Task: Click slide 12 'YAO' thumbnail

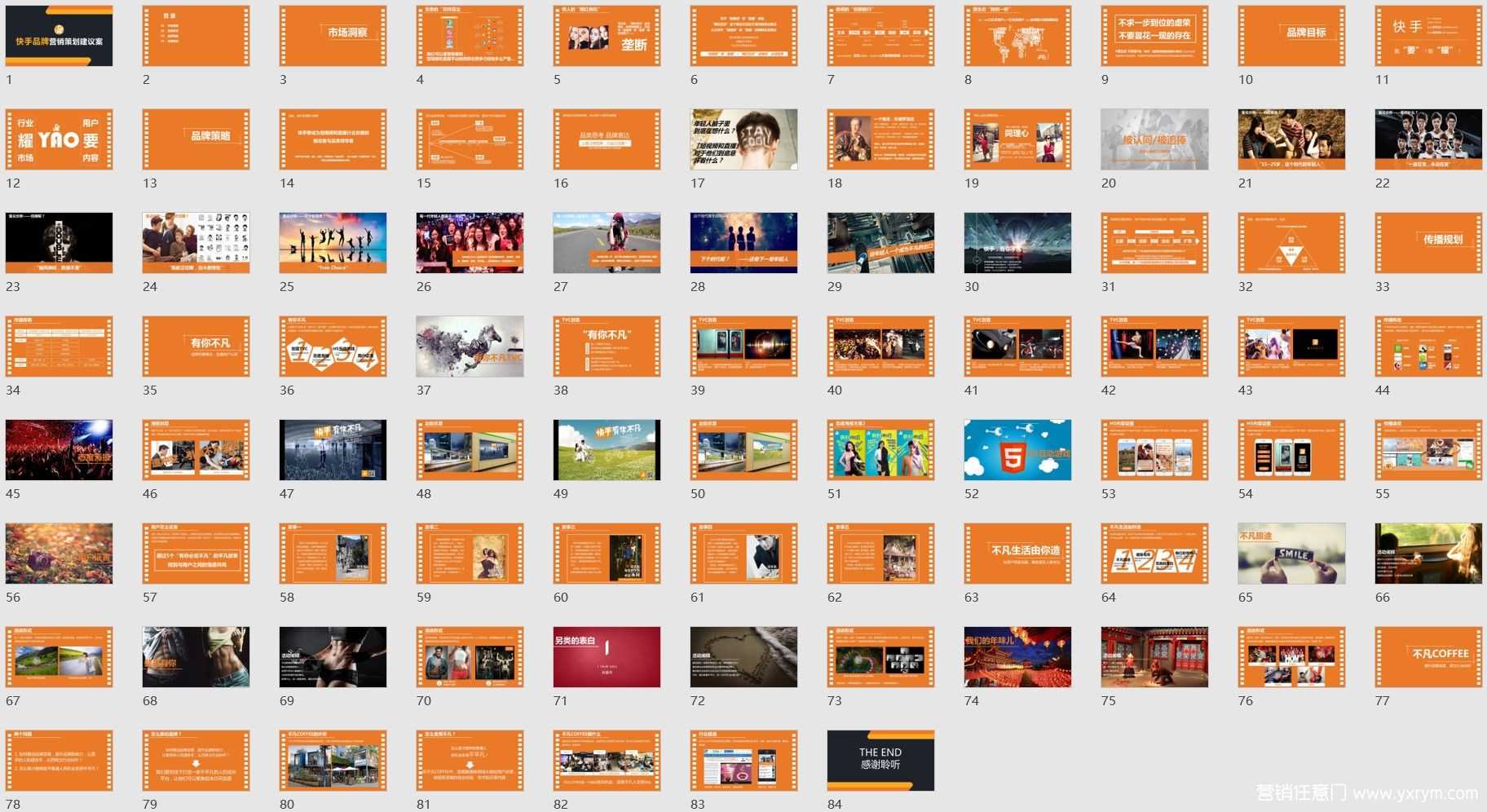Action: (x=59, y=139)
